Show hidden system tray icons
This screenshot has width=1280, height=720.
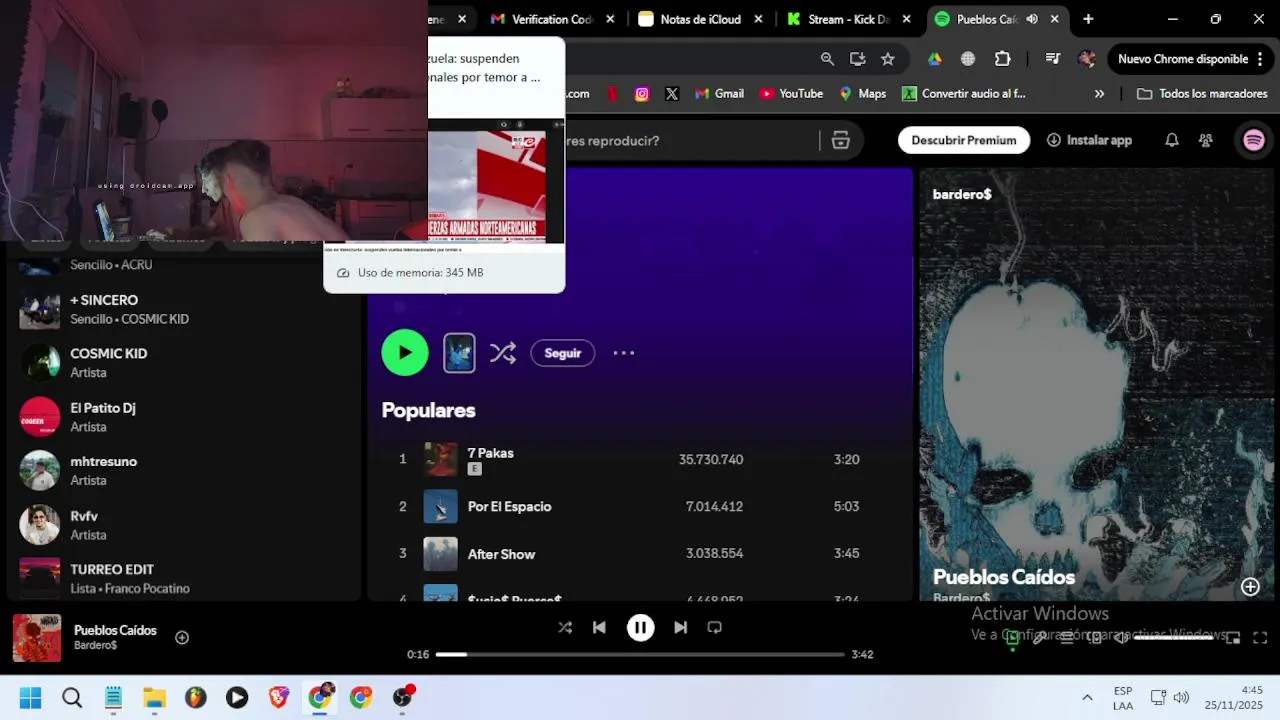[1086, 698]
